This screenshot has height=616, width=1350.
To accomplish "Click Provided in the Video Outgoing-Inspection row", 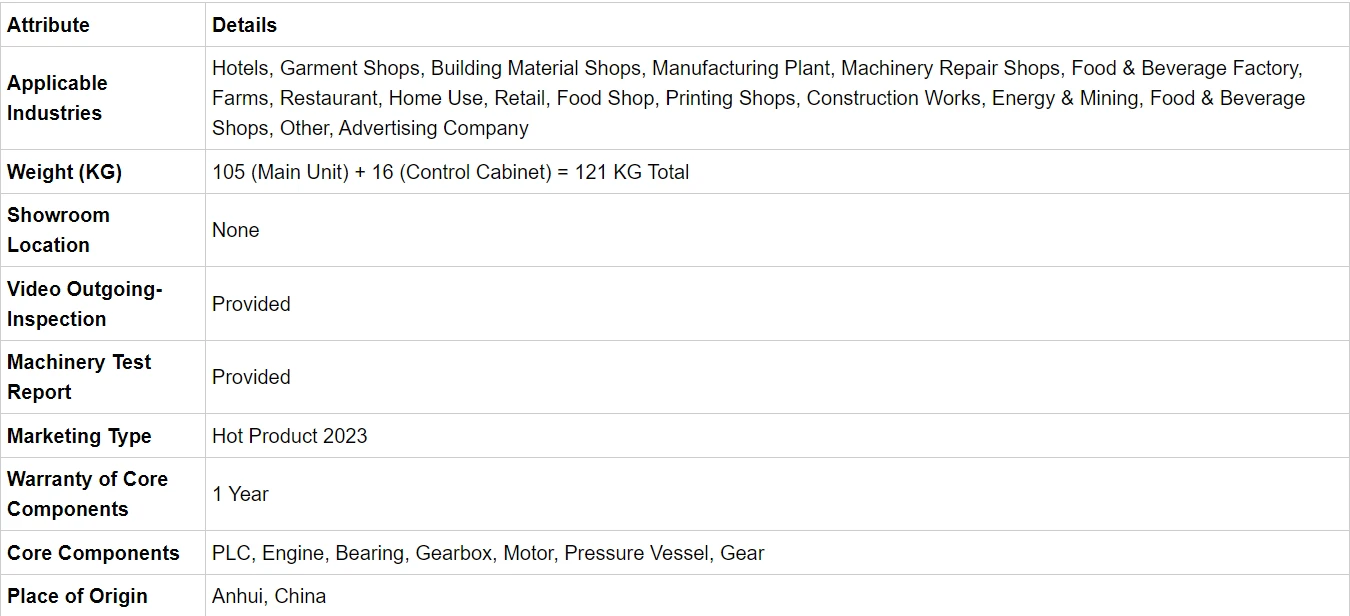I will [251, 304].
